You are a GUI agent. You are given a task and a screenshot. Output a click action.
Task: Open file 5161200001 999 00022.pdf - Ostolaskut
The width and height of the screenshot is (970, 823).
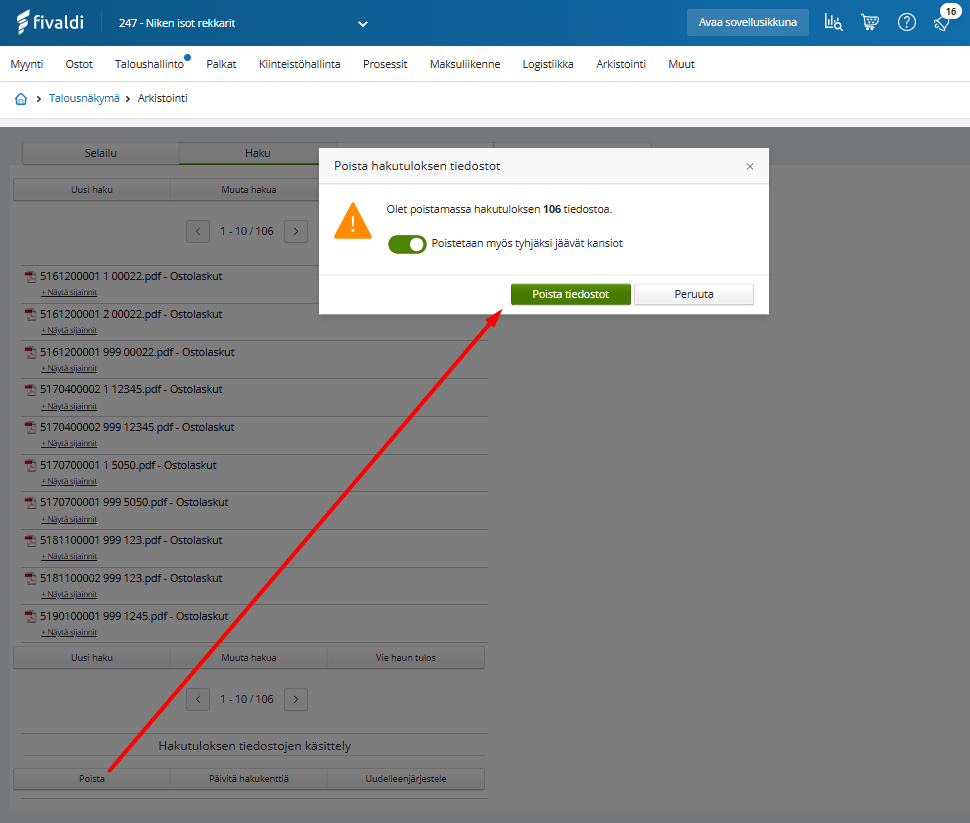pos(137,352)
